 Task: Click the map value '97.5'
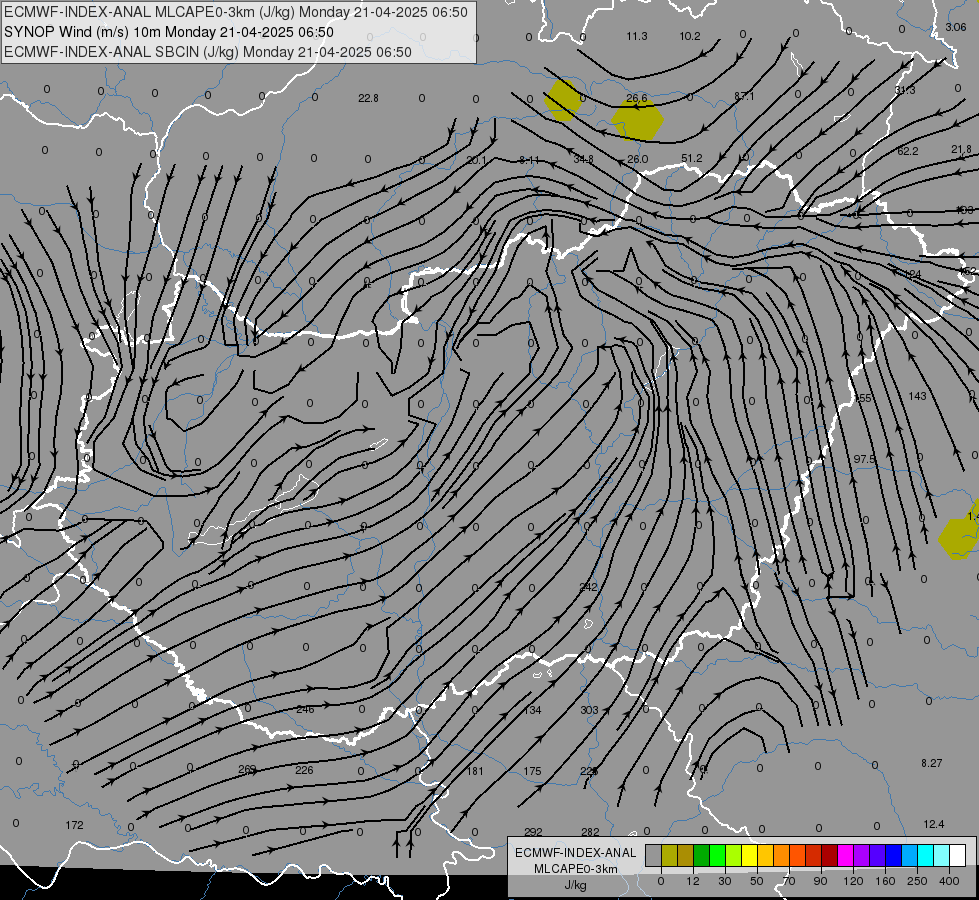point(865,459)
